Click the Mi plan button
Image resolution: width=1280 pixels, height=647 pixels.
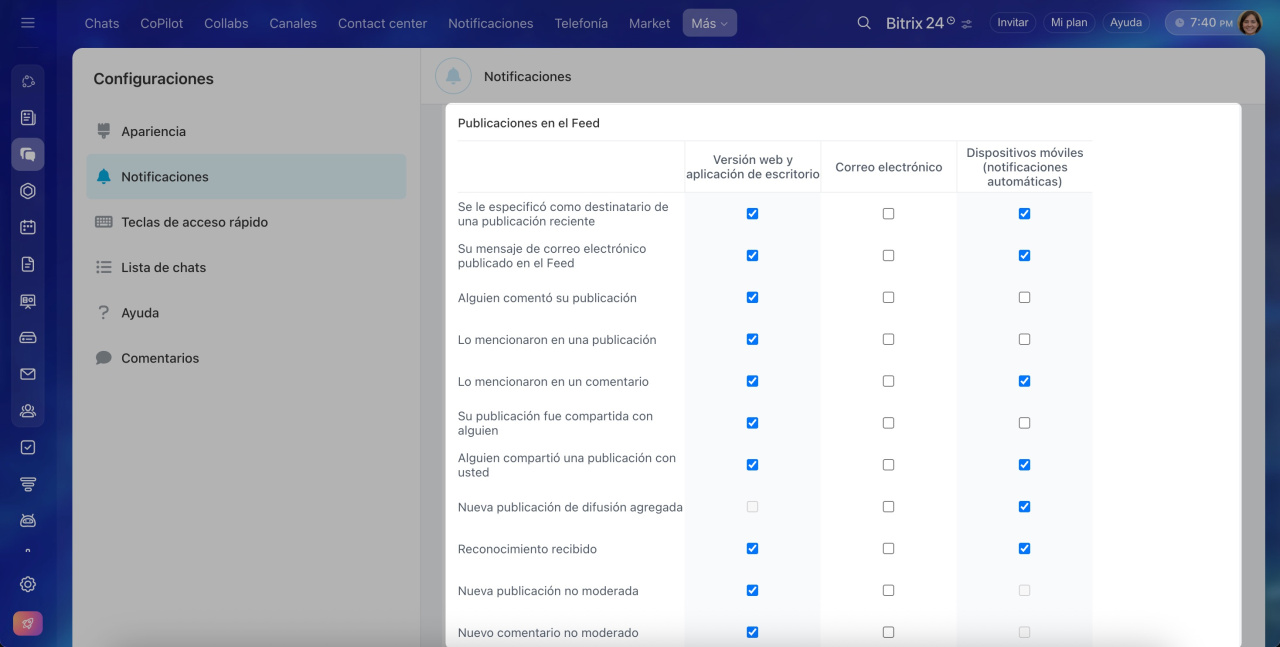point(1068,22)
